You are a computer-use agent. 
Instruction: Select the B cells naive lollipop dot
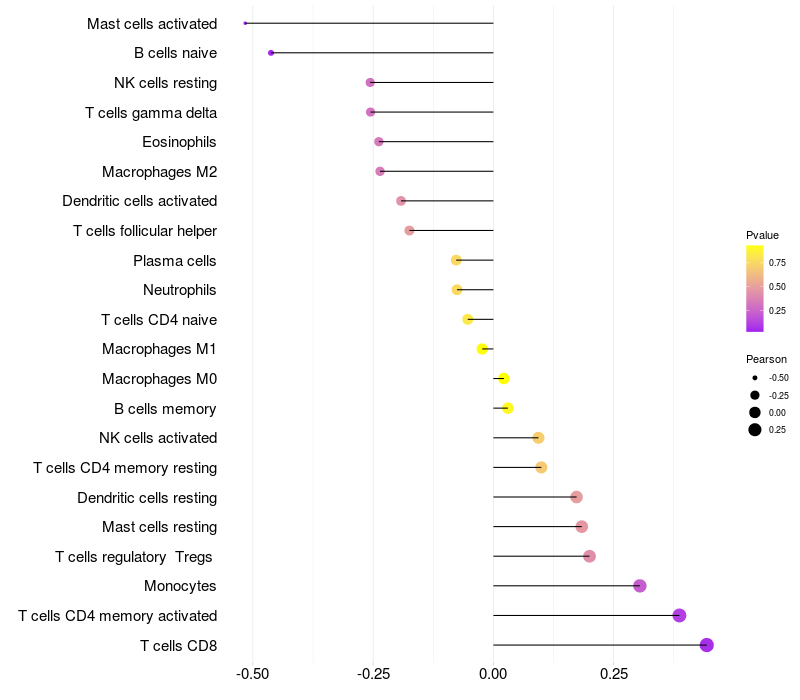tap(271, 53)
